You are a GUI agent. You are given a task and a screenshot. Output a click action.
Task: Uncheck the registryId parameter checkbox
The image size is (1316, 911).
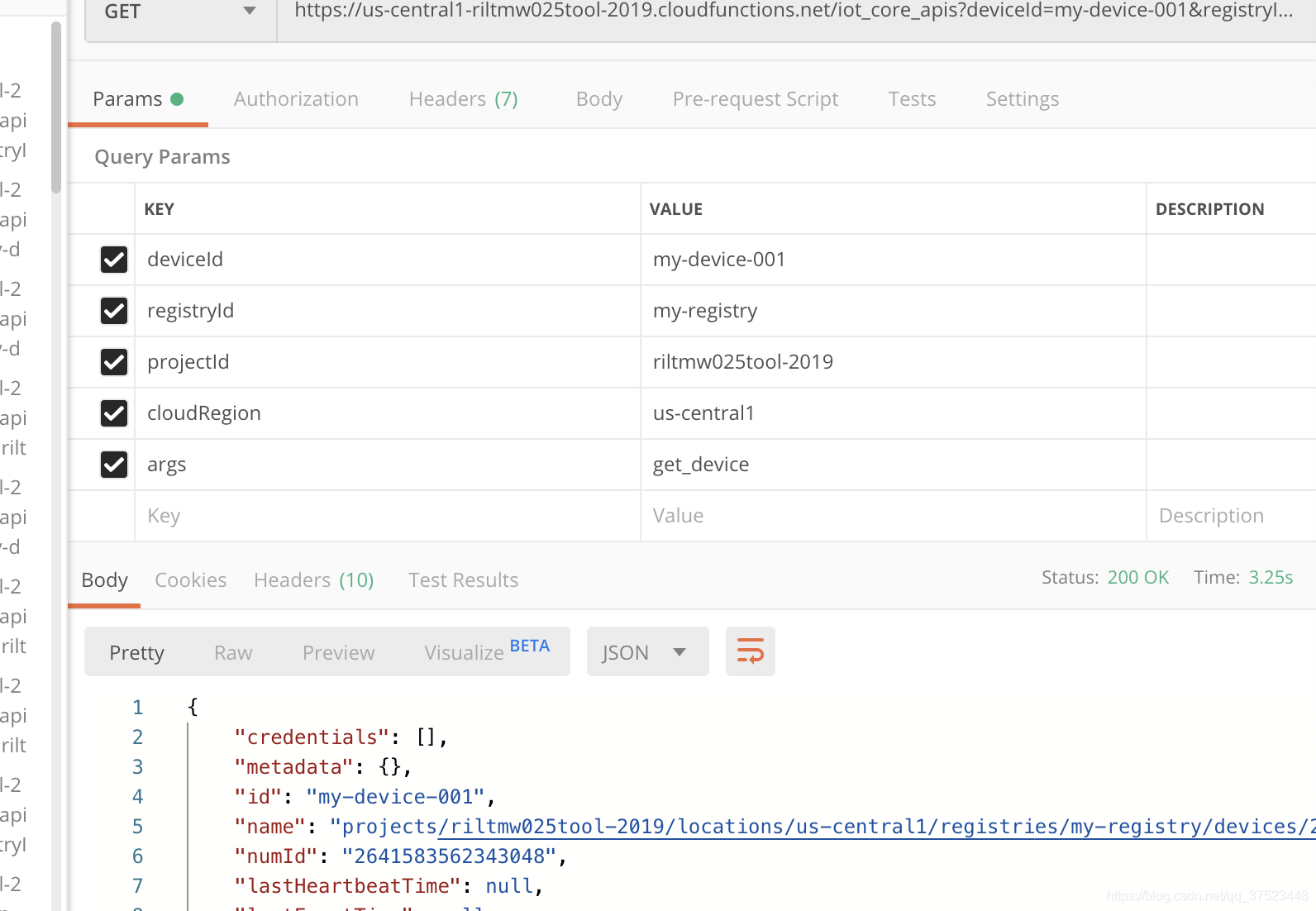click(x=114, y=311)
